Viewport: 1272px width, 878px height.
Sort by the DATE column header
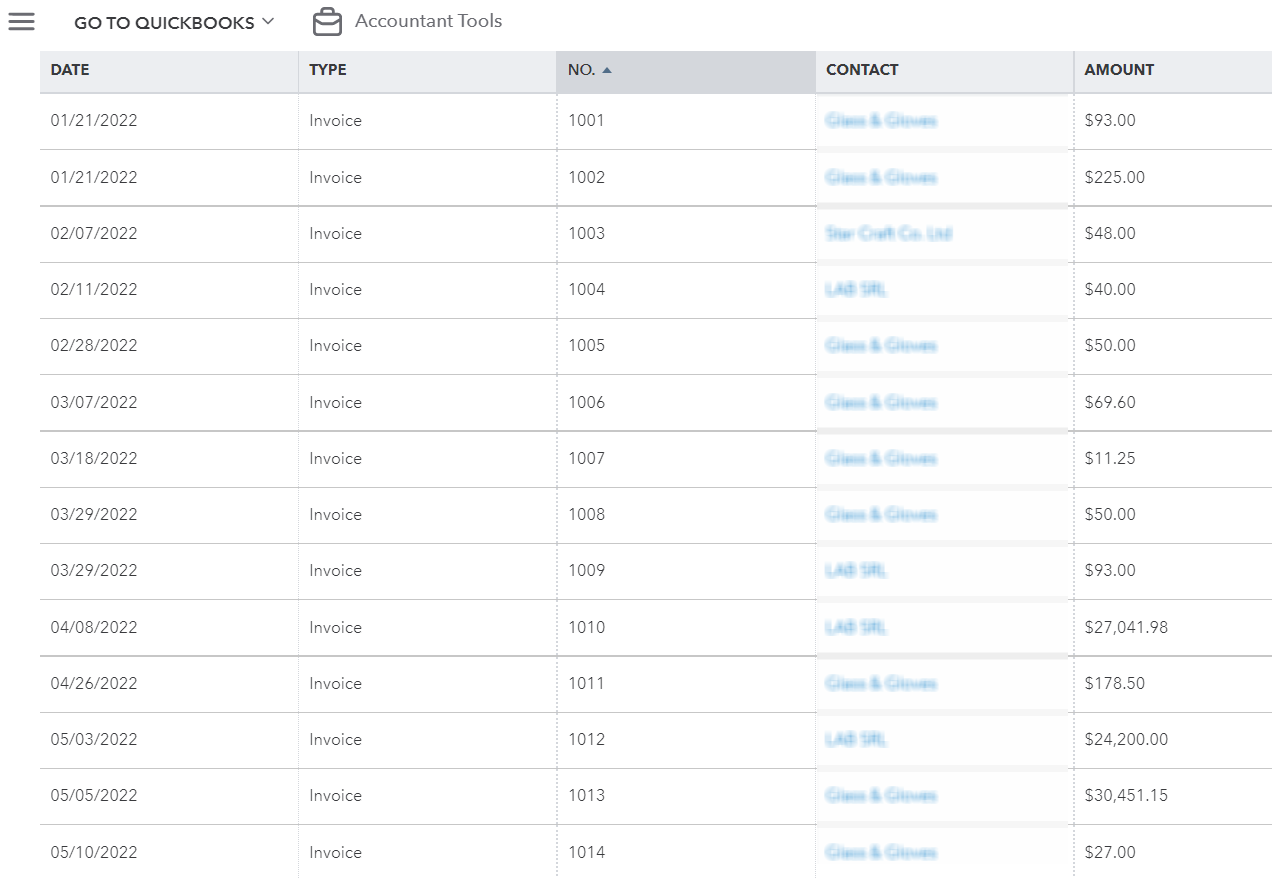[x=169, y=70]
